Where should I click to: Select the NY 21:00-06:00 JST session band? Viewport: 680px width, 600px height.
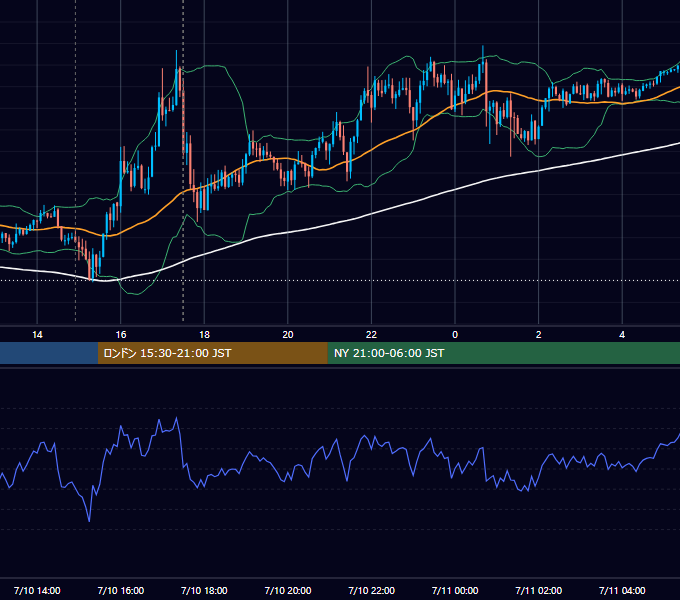(x=503, y=353)
